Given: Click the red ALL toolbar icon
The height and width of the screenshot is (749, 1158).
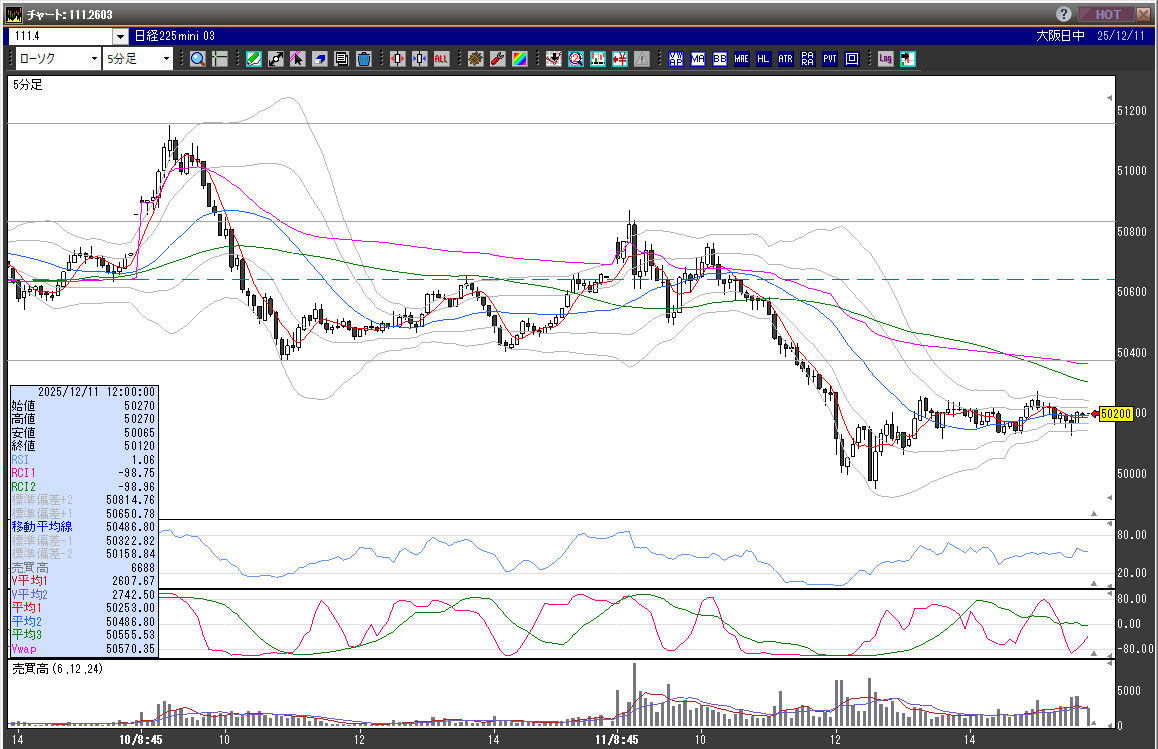Looking at the screenshot, I should pos(441,59).
